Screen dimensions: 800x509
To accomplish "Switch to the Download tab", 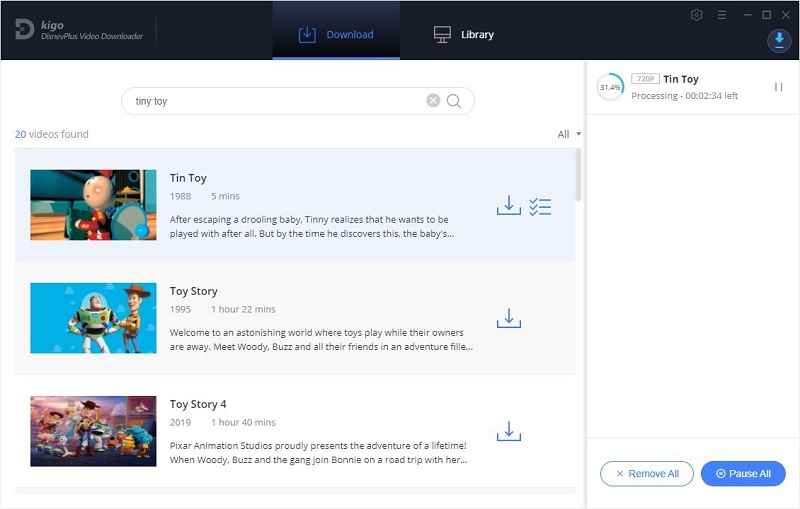I will 336,35.
